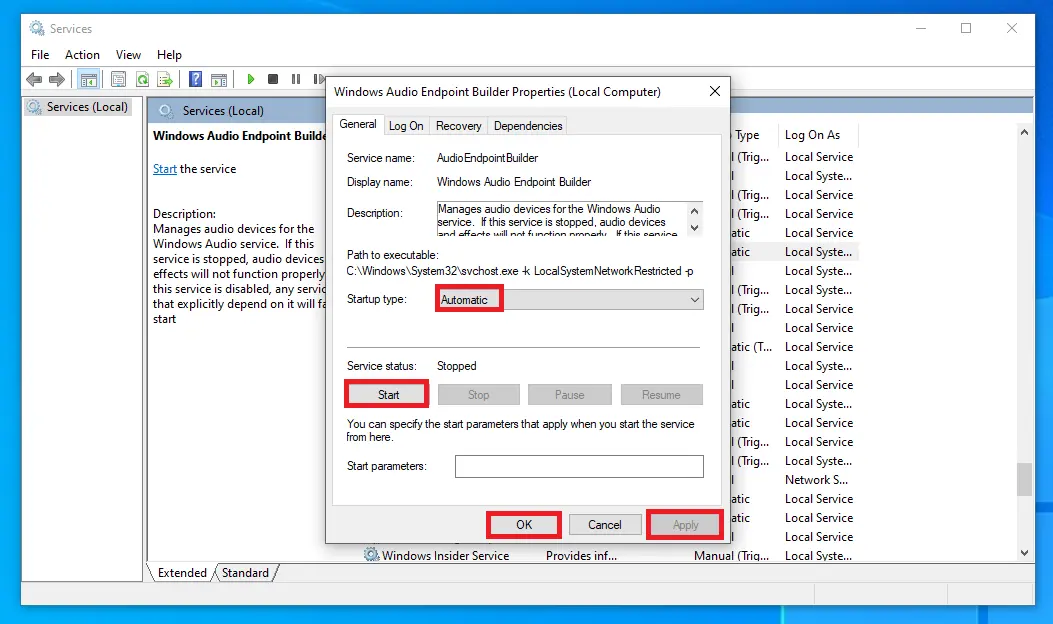Click the disabled Stop button in the dialog
Image resolution: width=1053 pixels, height=624 pixels.
[479, 394]
